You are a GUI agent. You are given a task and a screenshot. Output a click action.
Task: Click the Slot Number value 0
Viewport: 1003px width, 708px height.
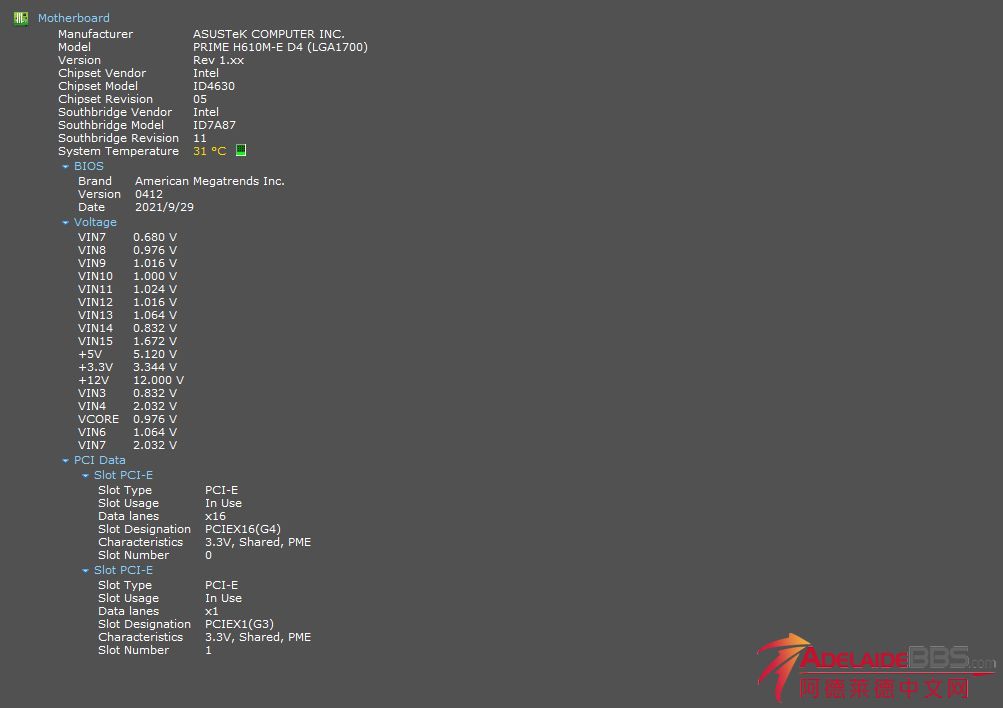[x=208, y=555]
